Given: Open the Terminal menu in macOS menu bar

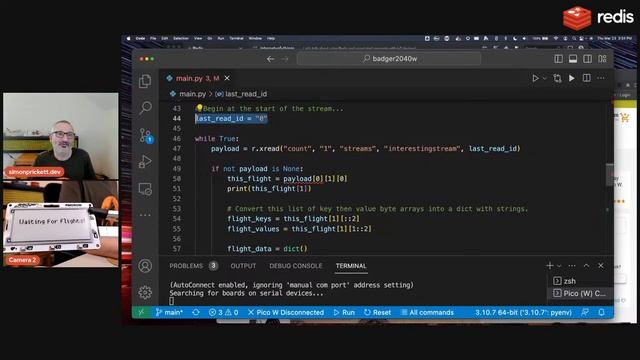Looking at the screenshot, I should 236,38.
